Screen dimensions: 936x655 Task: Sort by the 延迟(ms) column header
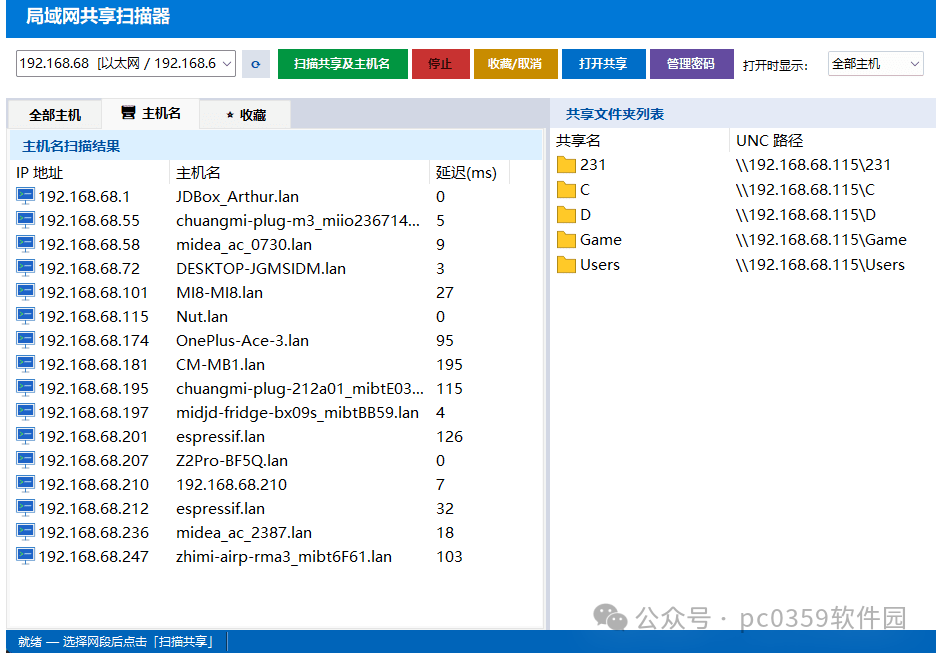point(466,173)
